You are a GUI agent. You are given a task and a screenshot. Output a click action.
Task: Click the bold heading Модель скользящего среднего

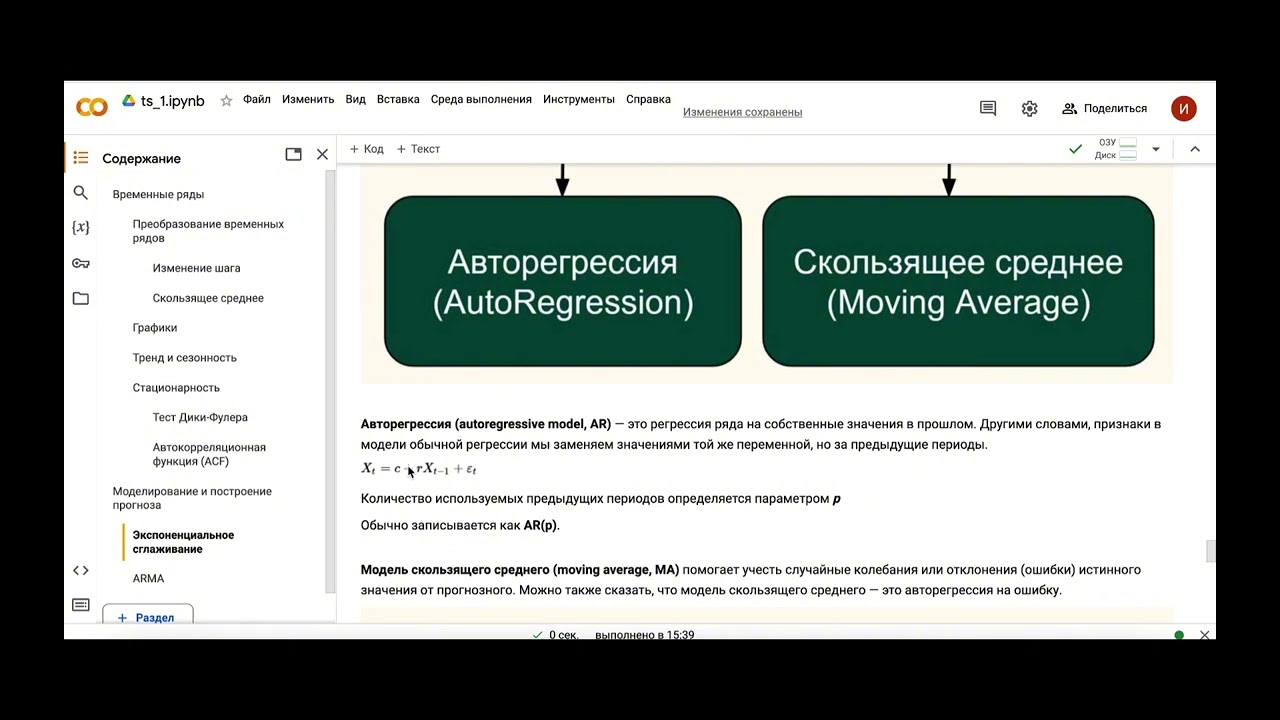(520, 570)
